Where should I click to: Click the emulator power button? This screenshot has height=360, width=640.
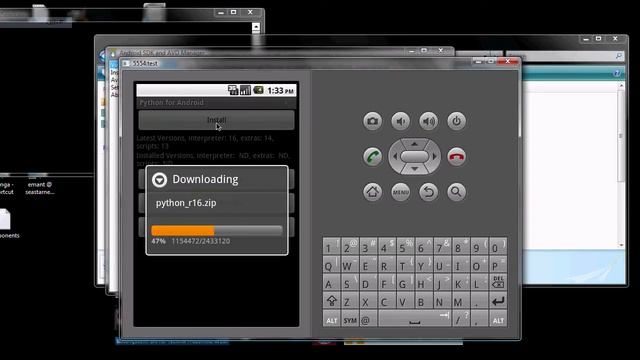pyautogui.click(x=456, y=121)
